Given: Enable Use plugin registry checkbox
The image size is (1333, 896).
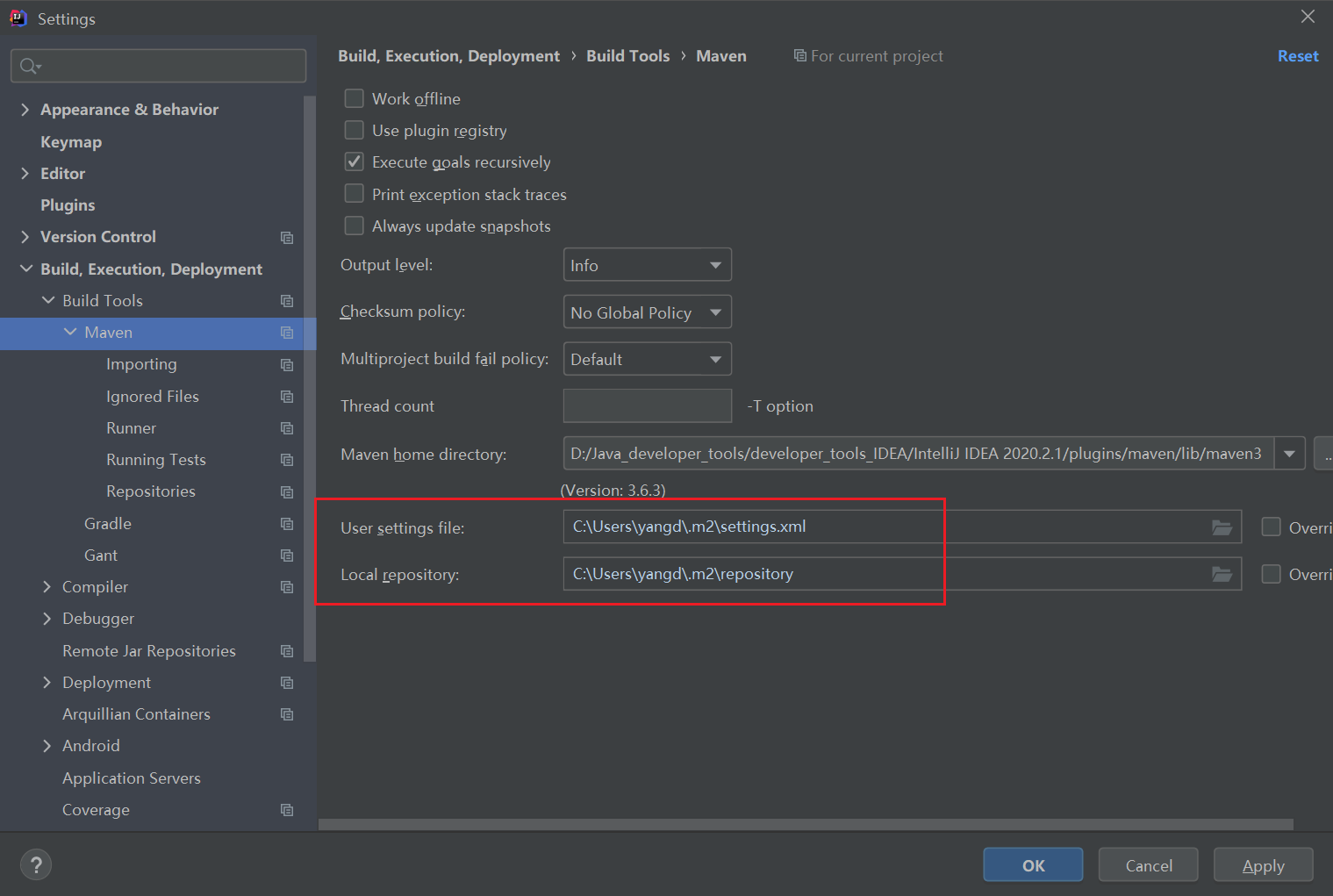Looking at the screenshot, I should [355, 130].
